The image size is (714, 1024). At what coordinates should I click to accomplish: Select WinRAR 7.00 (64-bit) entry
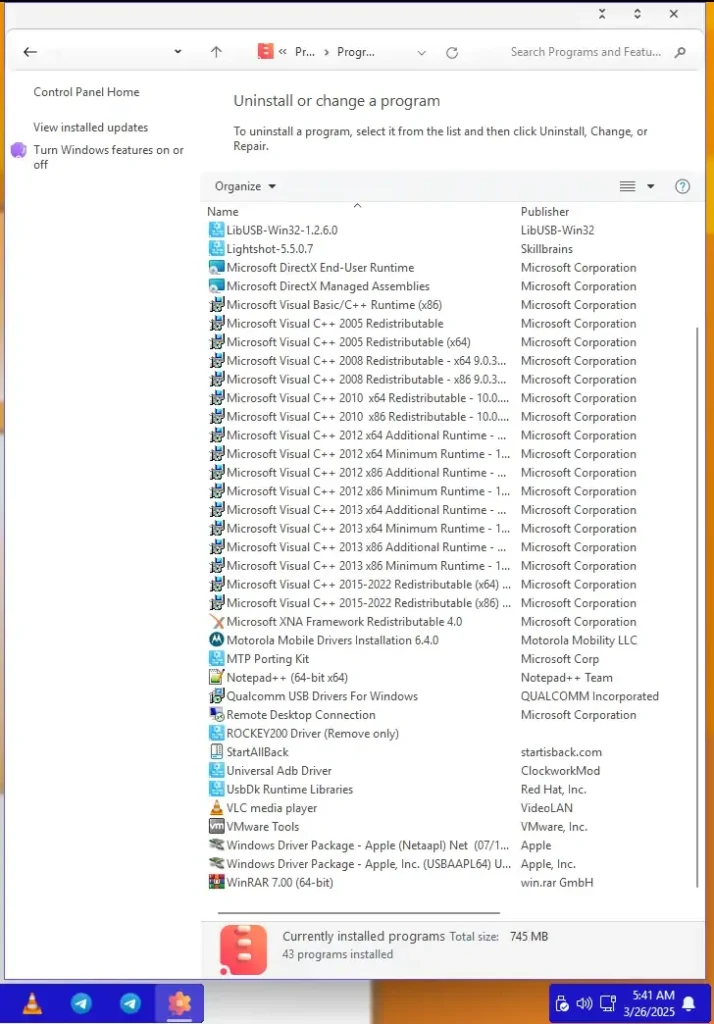[x=279, y=882]
